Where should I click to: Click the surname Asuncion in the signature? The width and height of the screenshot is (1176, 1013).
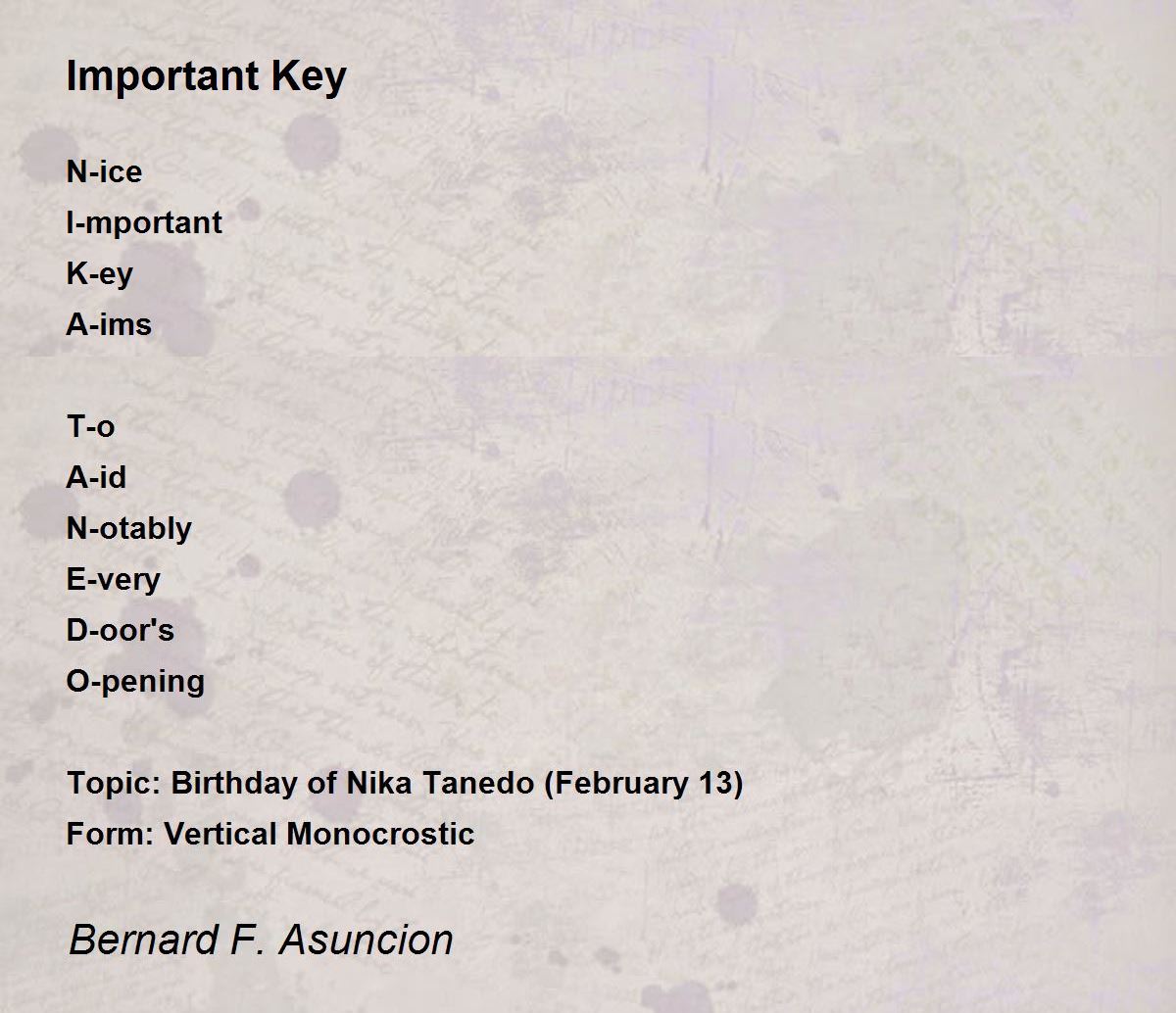[x=367, y=940]
